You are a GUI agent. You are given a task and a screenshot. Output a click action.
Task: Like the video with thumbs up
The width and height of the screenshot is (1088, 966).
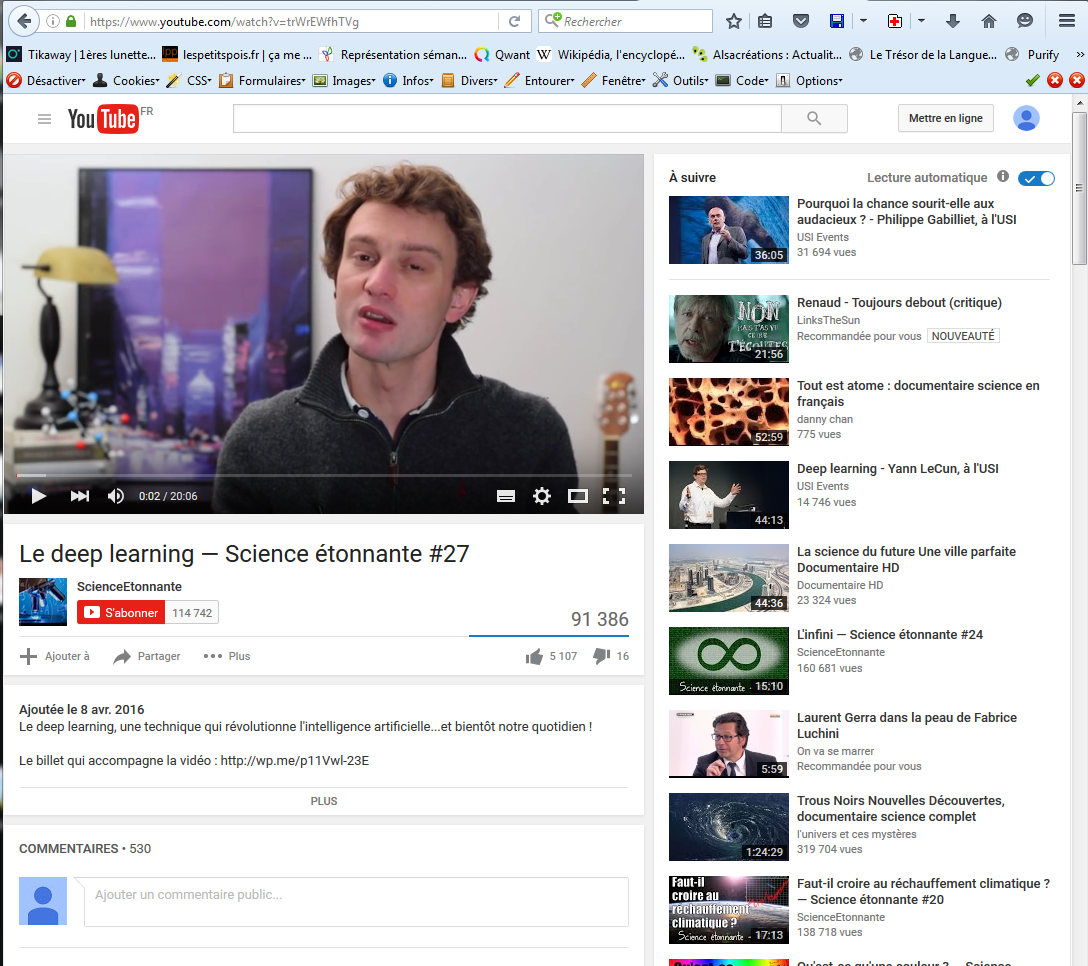pyautogui.click(x=534, y=656)
